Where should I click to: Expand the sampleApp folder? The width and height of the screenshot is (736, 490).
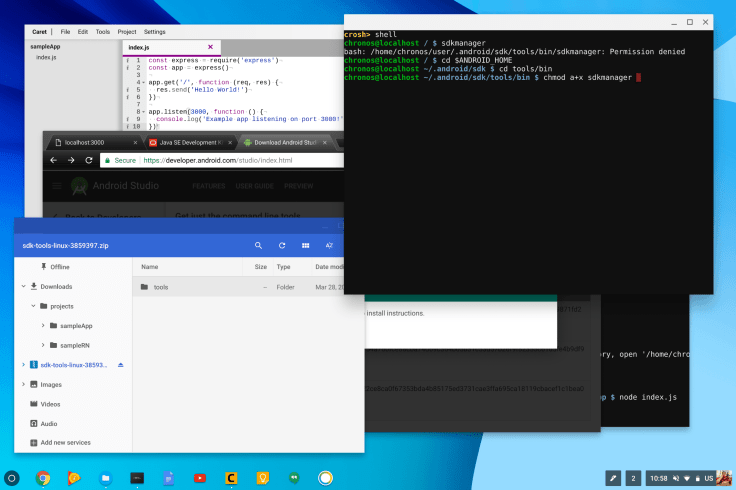(x=42, y=326)
